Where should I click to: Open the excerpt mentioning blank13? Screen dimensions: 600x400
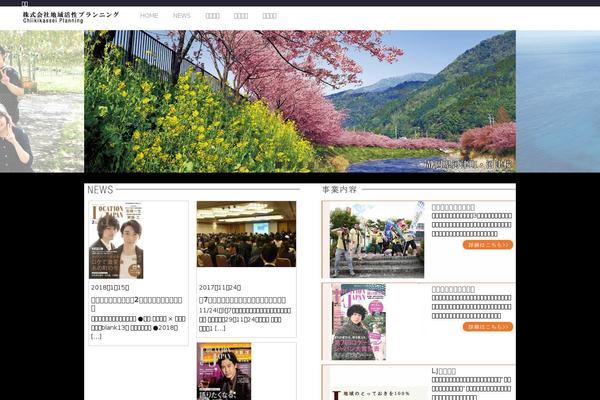(x=138, y=327)
